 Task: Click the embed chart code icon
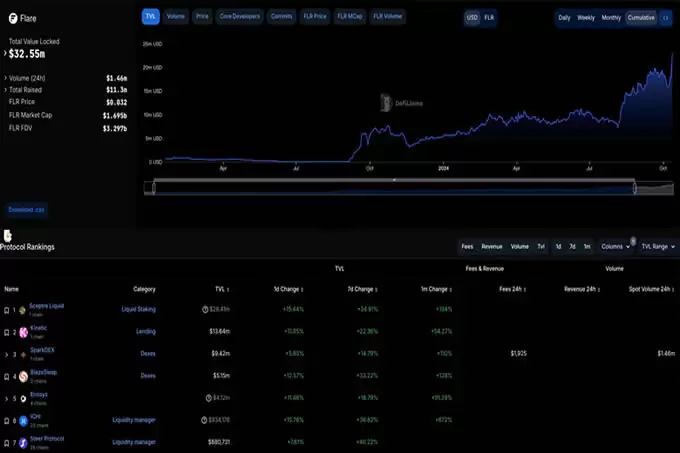point(666,18)
